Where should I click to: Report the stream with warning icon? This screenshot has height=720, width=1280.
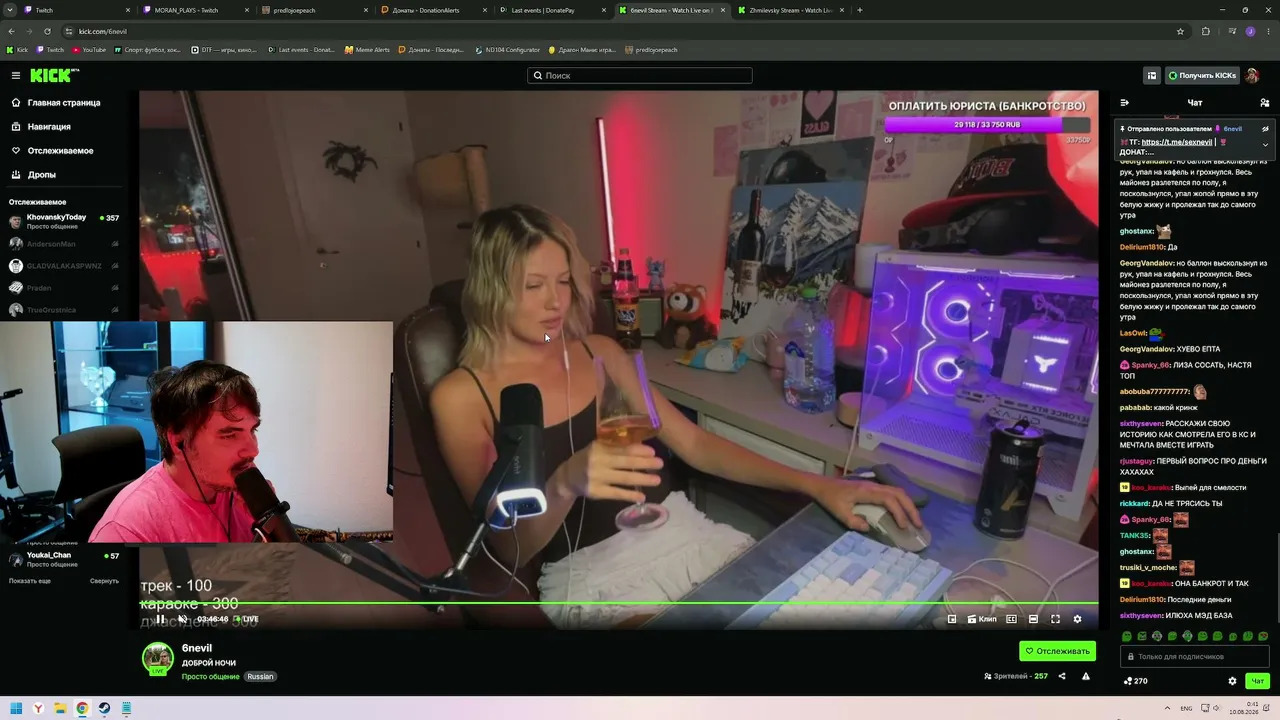tap(1085, 676)
